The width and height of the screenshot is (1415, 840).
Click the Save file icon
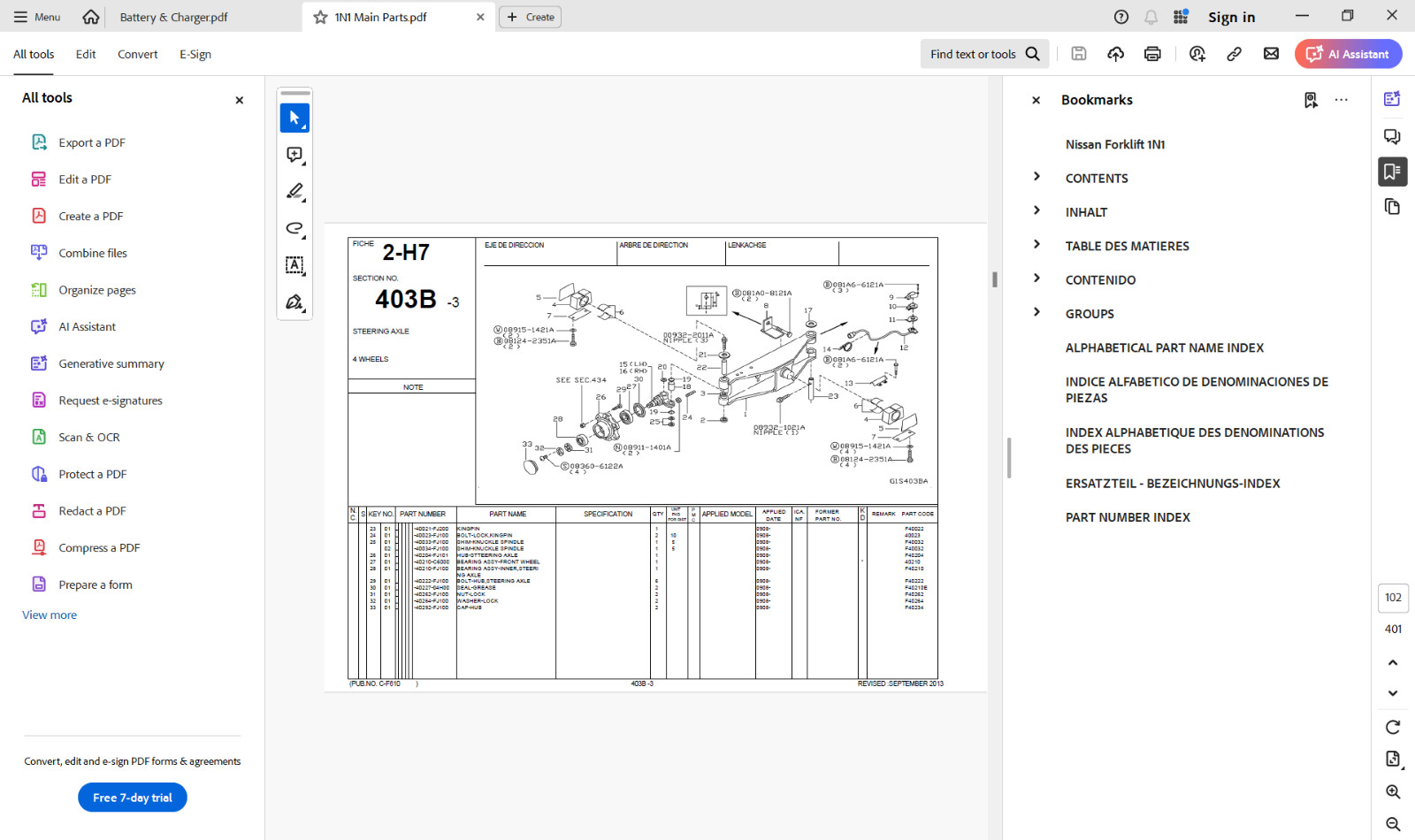pos(1079,54)
